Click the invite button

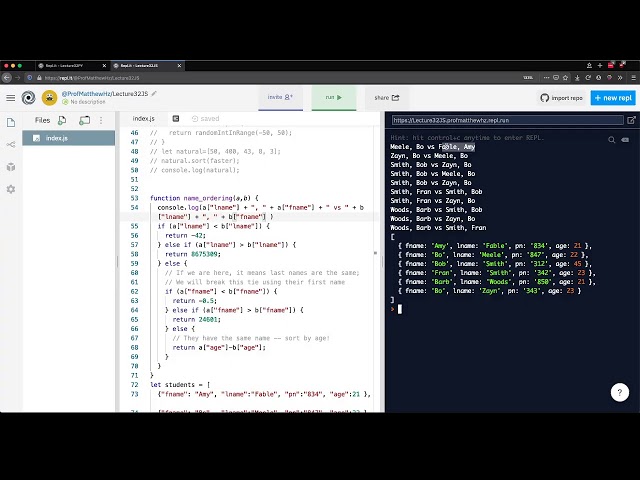click(279, 97)
